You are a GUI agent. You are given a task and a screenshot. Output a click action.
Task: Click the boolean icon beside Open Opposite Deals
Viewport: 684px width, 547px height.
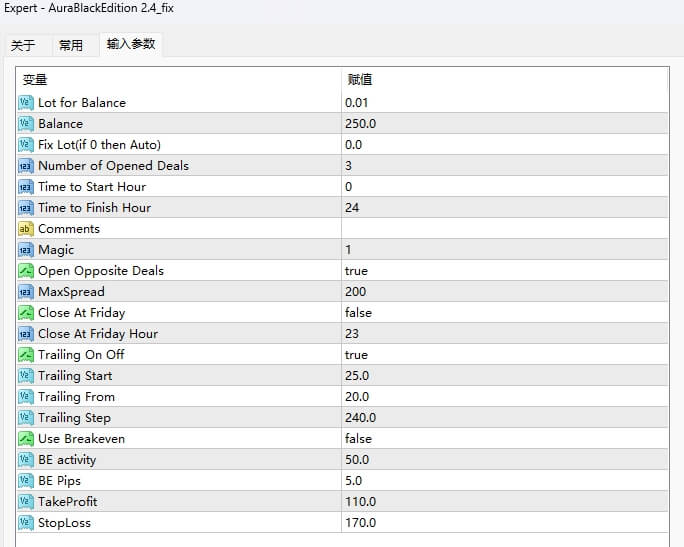click(26, 271)
